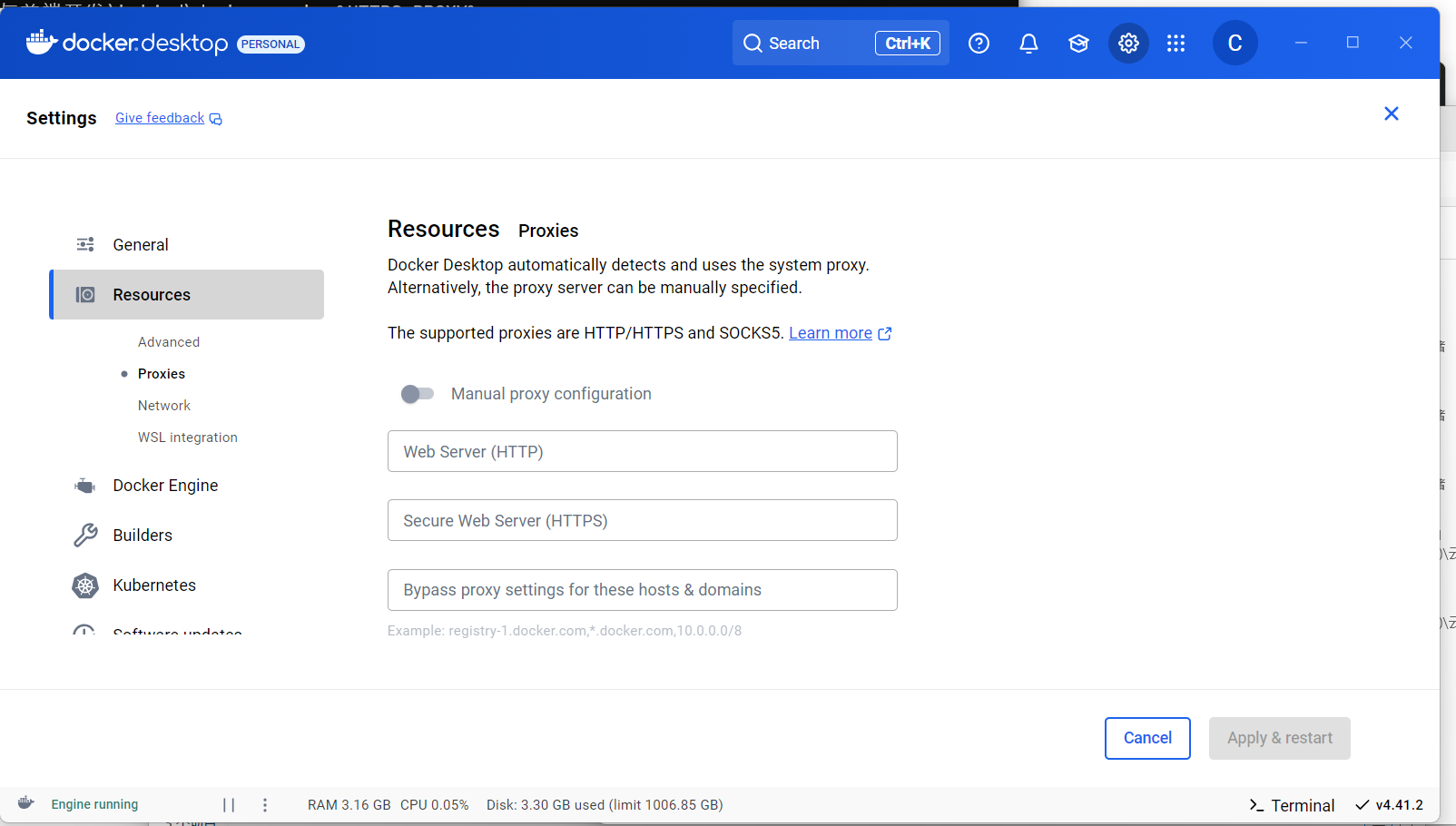Click the Ctrl+K shortcut badge
The width and height of the screenshot is (1456, 826).
(907, 43)
